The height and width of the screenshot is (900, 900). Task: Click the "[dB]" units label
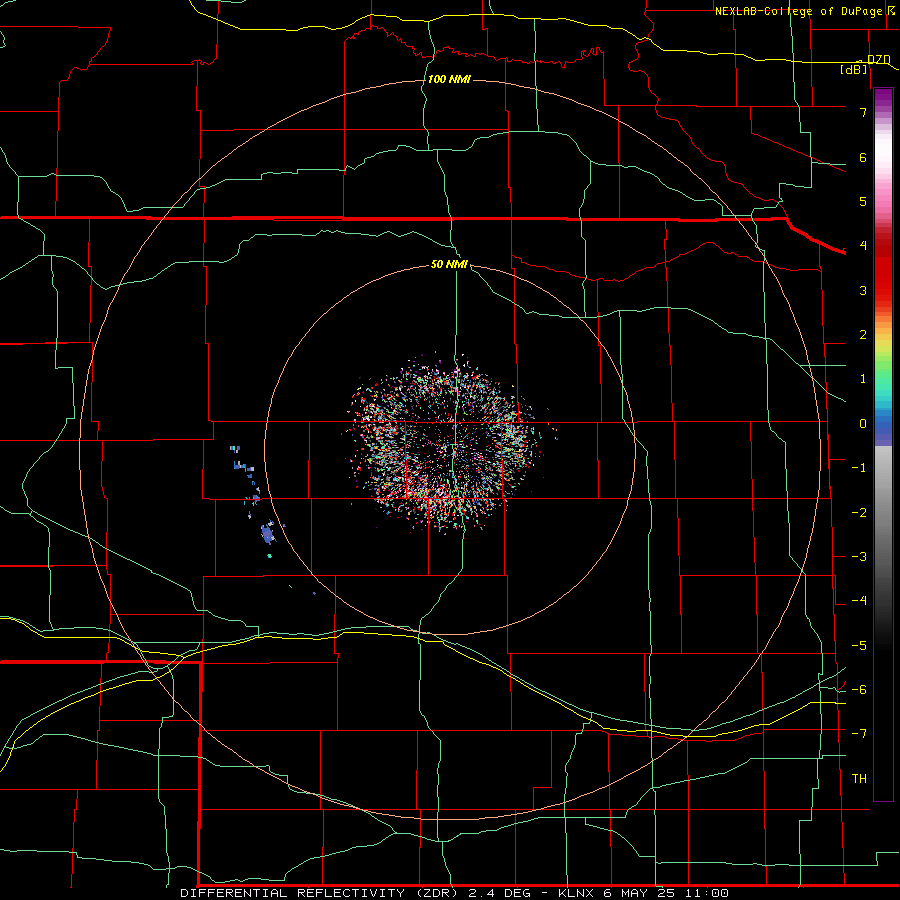pos(854,69)
